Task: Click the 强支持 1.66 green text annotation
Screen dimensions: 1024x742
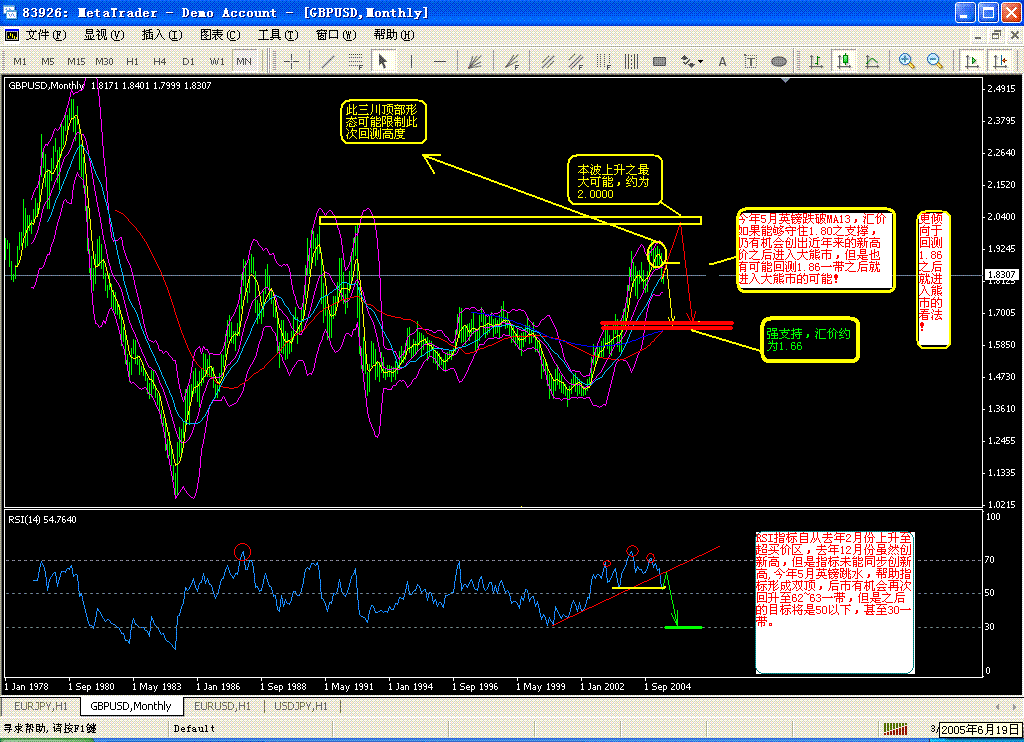Action: [x=810, y=340]
